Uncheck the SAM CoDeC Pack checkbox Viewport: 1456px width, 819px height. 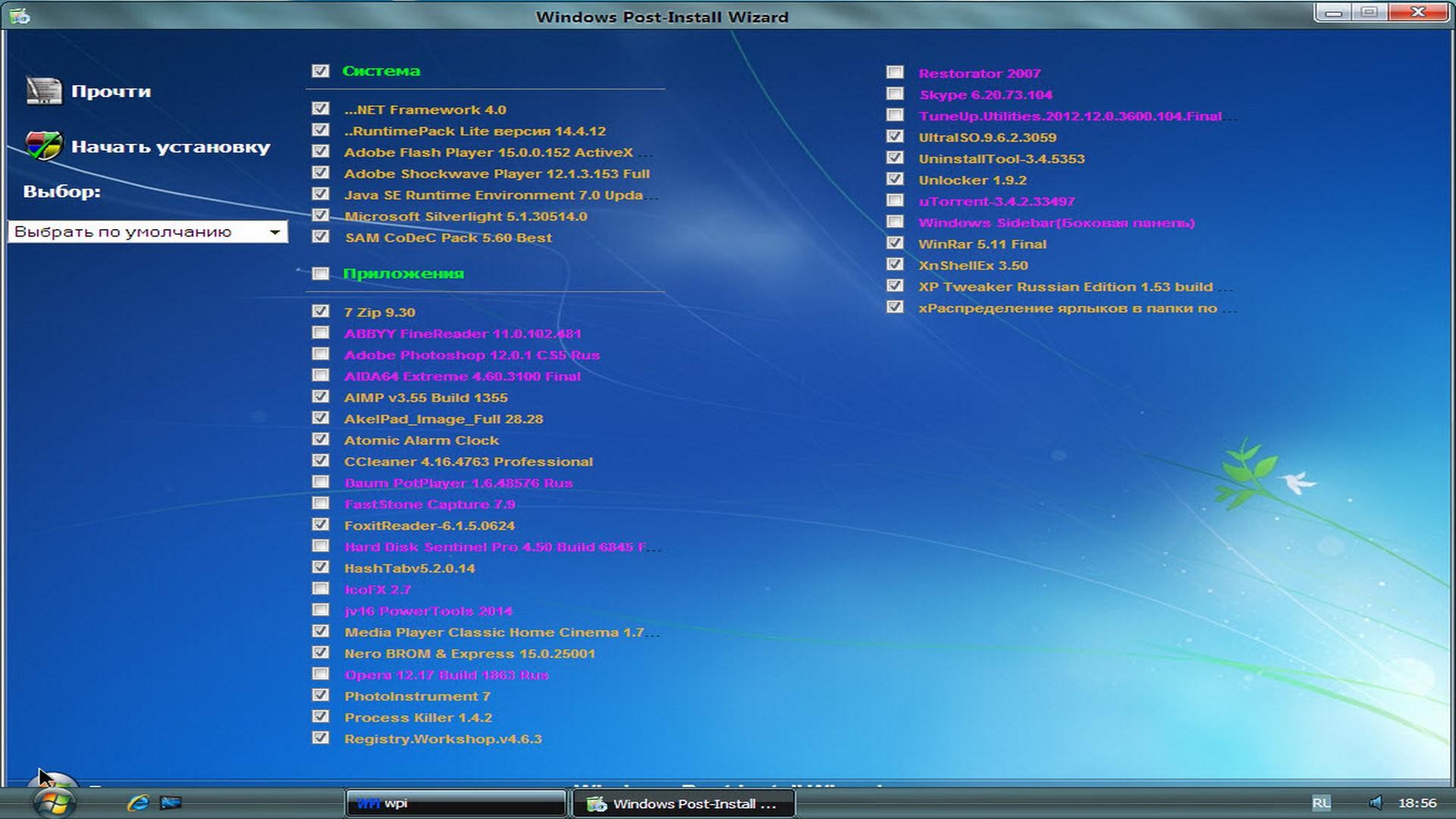(321, 237)
